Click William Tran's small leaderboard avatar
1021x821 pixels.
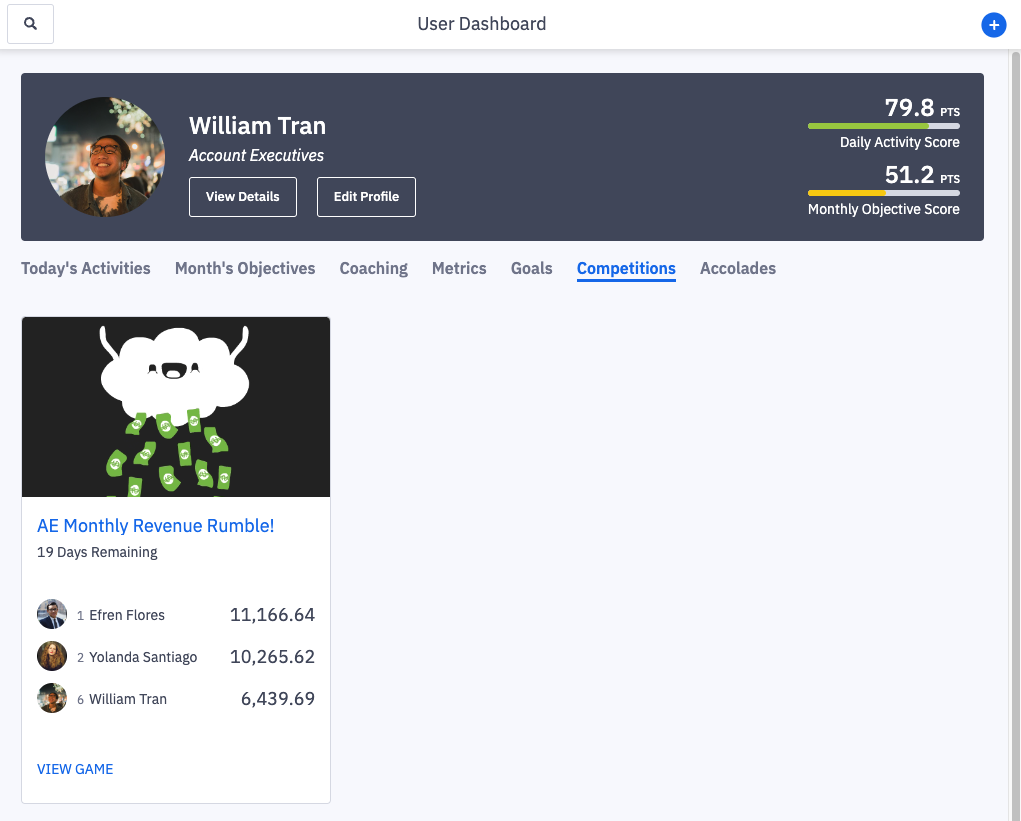(x=52, y=698)
